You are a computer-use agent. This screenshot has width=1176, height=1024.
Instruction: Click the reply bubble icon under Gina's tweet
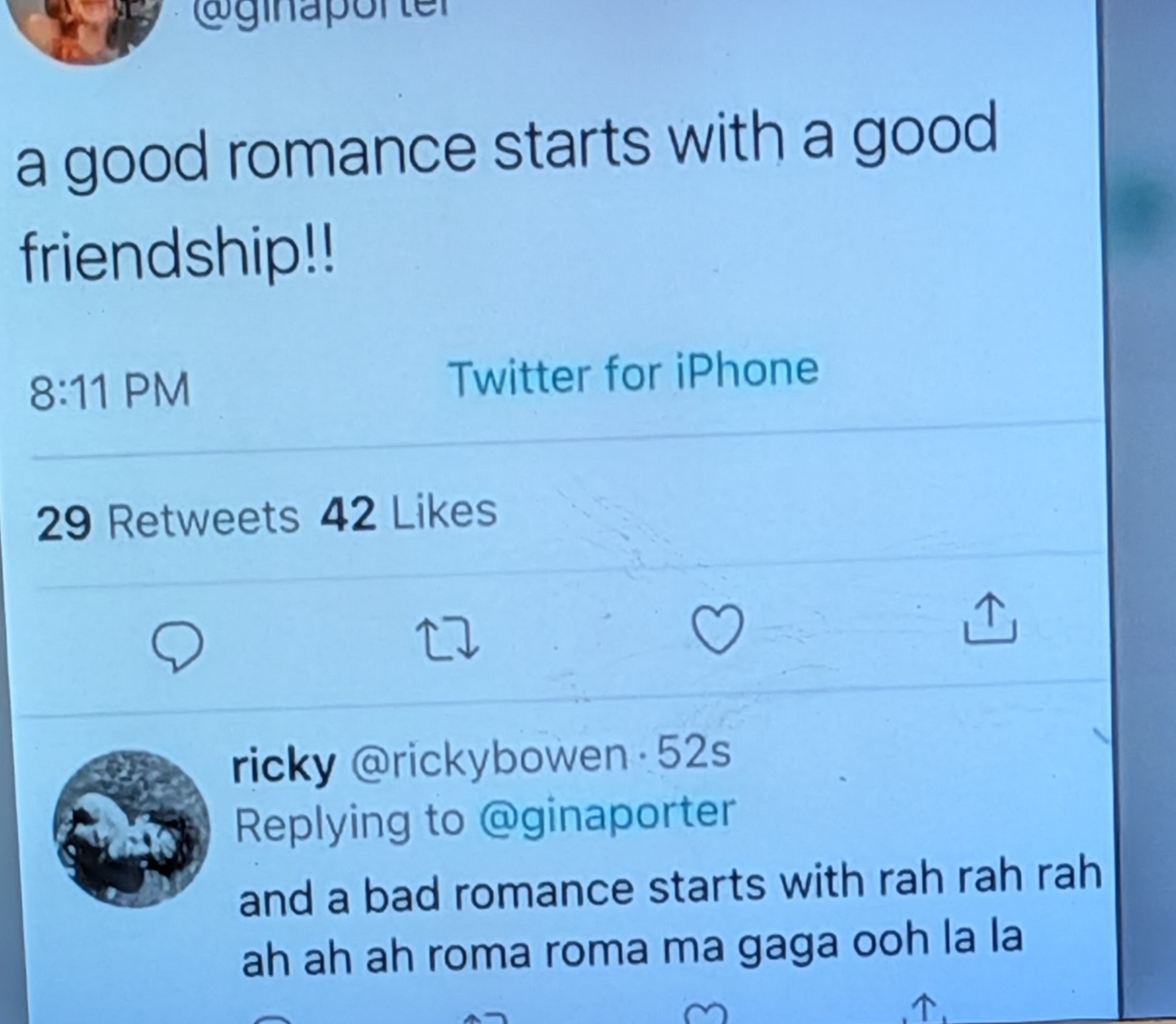[x=176, y=646]
